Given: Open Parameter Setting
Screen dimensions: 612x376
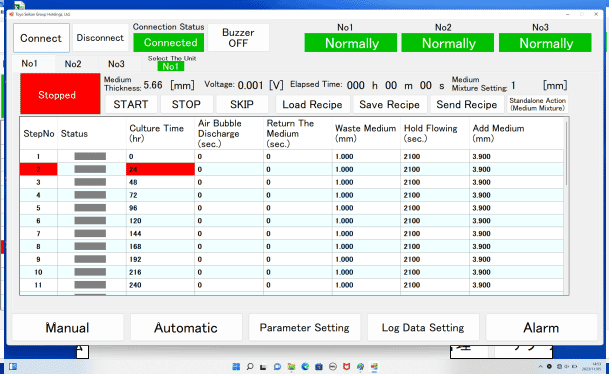Looking at the screenshot, I should click(x=305, y=328).
